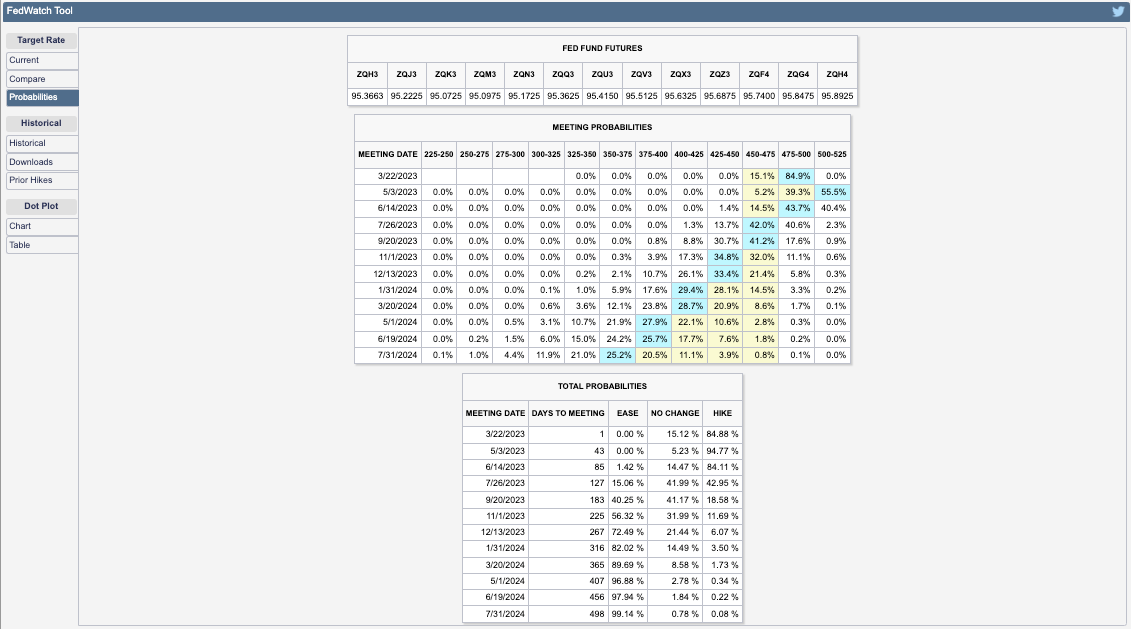Click the 94.77 % hike probability
The image size is (1131, 629).
click(722, 451)
